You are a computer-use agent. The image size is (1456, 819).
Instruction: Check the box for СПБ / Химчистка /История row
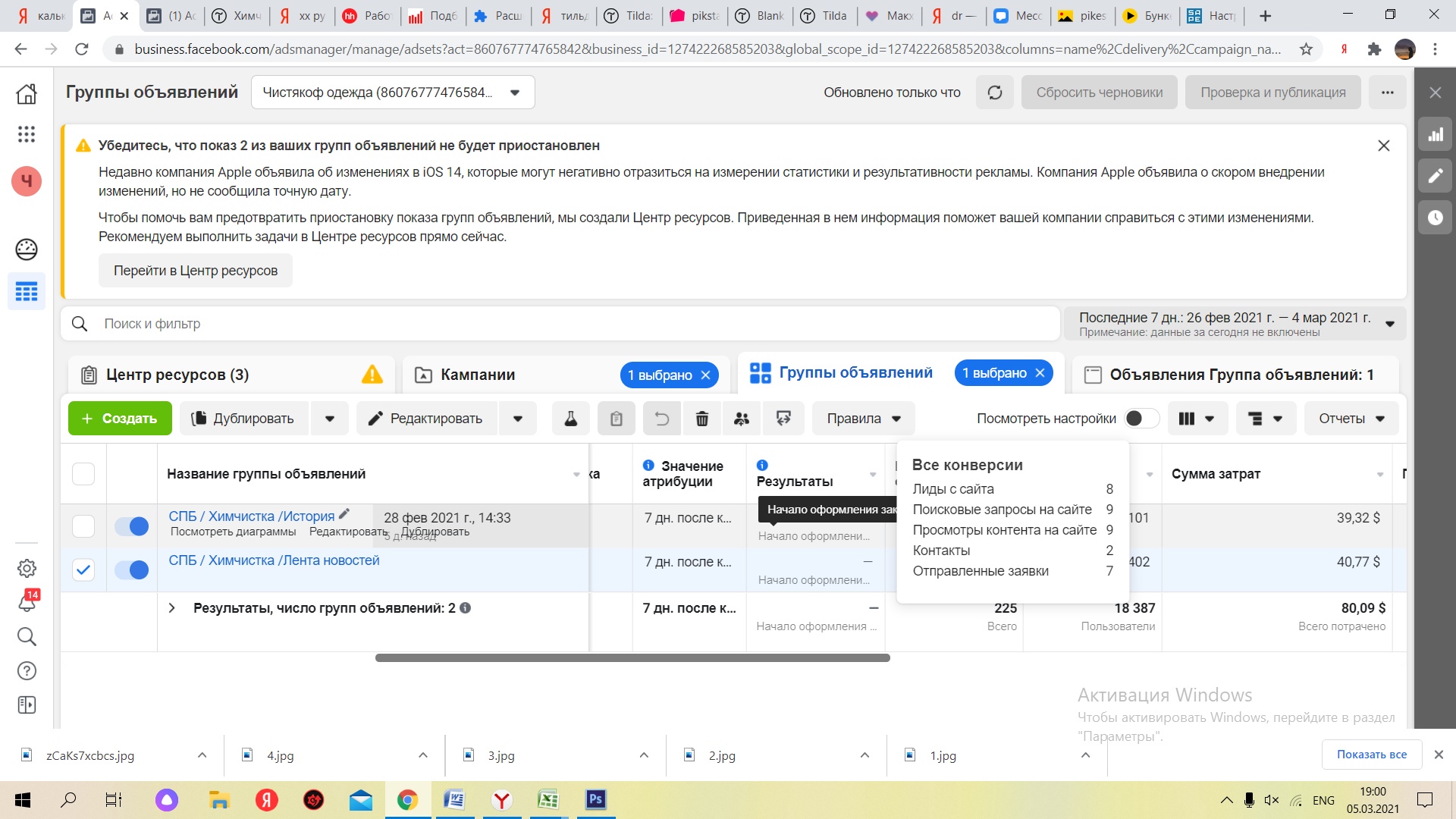tap(83, 526)
